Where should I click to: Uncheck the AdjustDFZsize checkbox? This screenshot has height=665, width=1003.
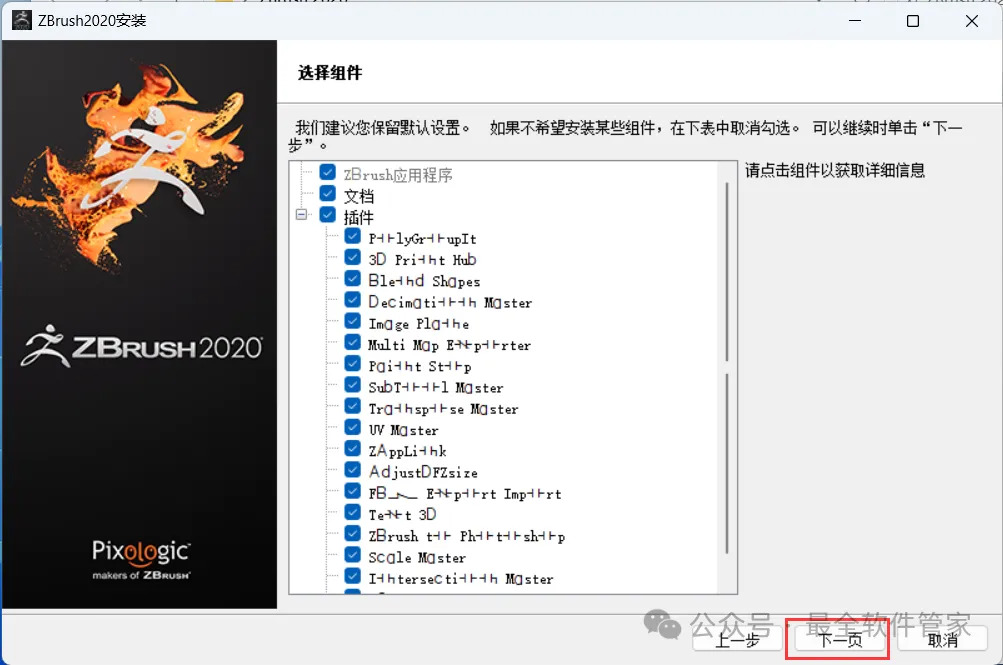pos(352,469)
